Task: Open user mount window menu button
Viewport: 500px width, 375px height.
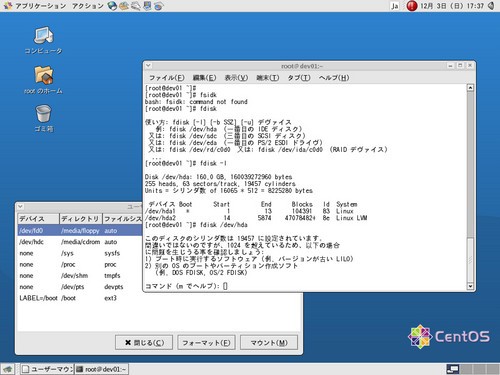Action: tap(20, 207)
